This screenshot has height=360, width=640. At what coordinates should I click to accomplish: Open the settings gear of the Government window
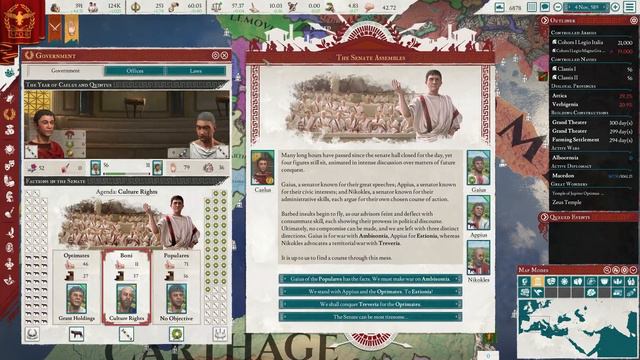(x=216, y=55)
